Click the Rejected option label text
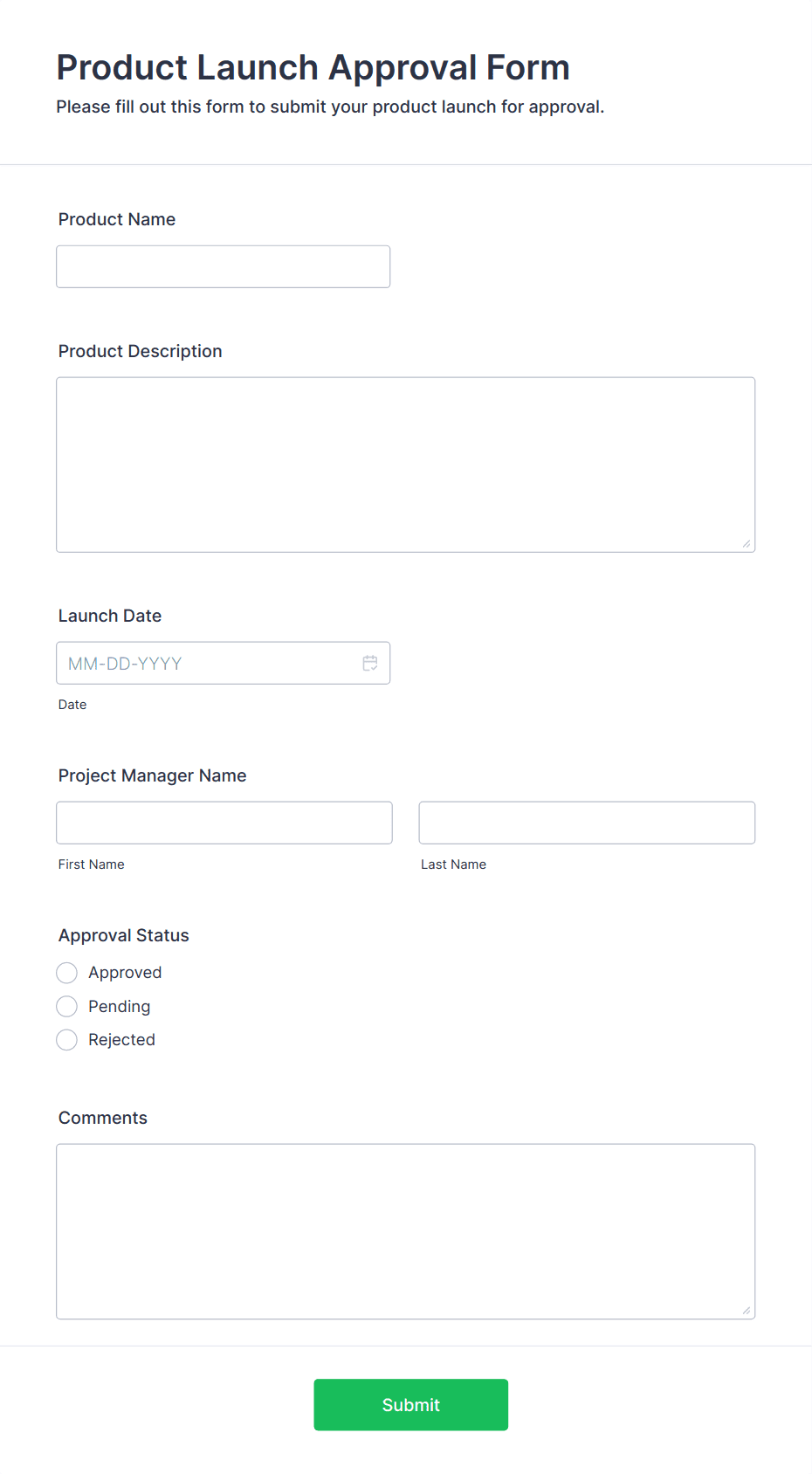Viewport: 812px width, 1474px height. [121, 1040]
